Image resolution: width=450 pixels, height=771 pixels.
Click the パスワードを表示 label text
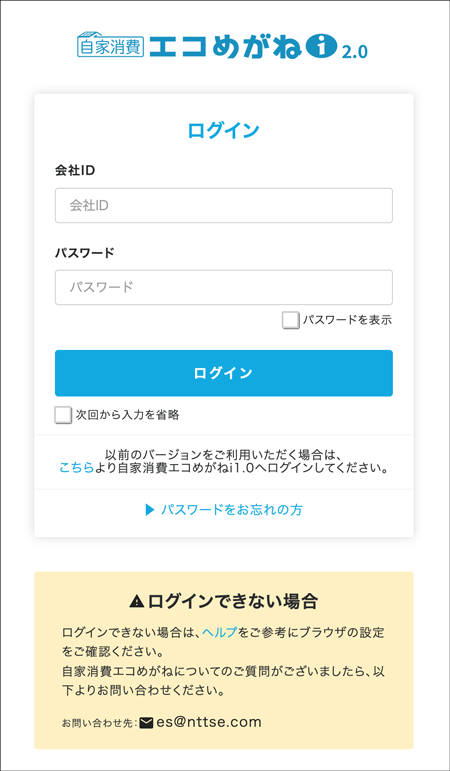coord(347,320)
